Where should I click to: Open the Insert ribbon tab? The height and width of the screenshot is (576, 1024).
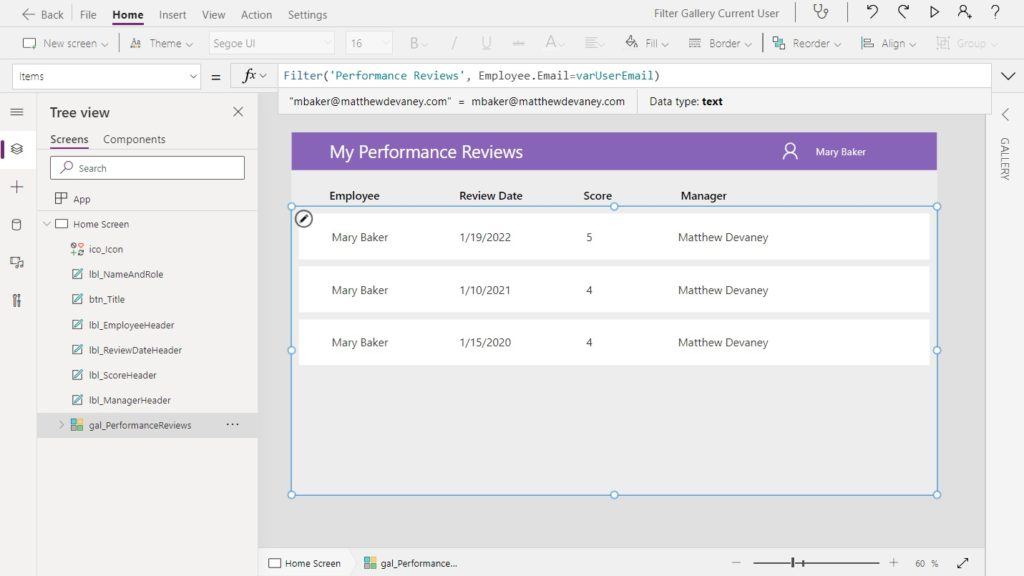(x=172, y=14)
